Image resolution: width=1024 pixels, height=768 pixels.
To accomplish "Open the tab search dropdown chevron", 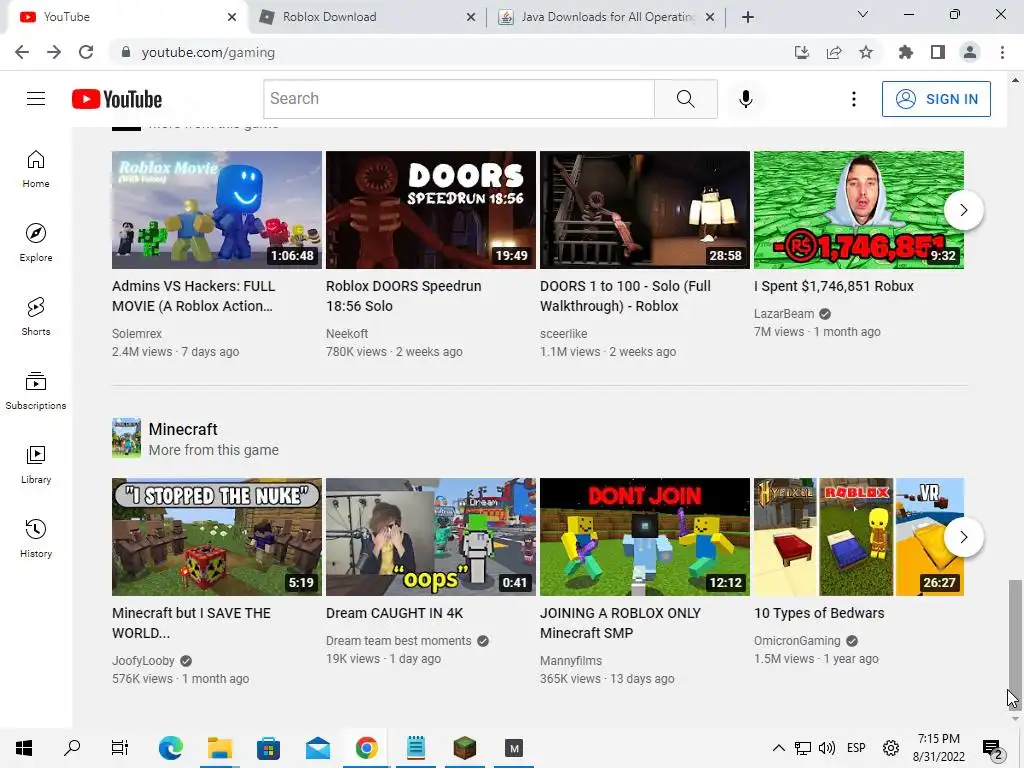I will pos(863,14).
